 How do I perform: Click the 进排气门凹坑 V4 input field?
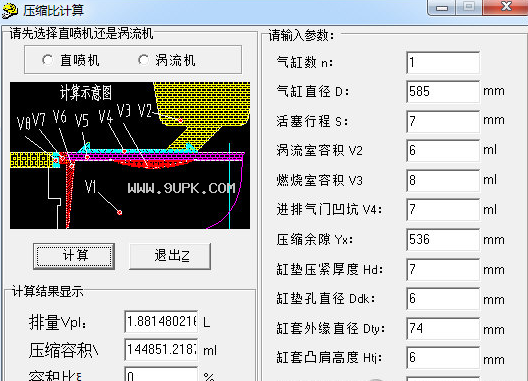(x=443, y=210)
